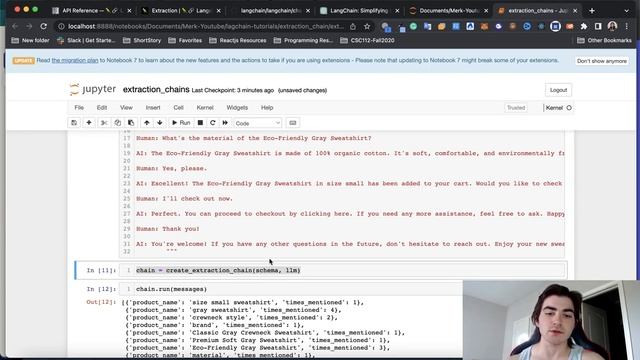Image resolution: width=640 pixels, height=360 pixels.
Task: Close the API Reference browser tab
Action: [x=129, y=11]
